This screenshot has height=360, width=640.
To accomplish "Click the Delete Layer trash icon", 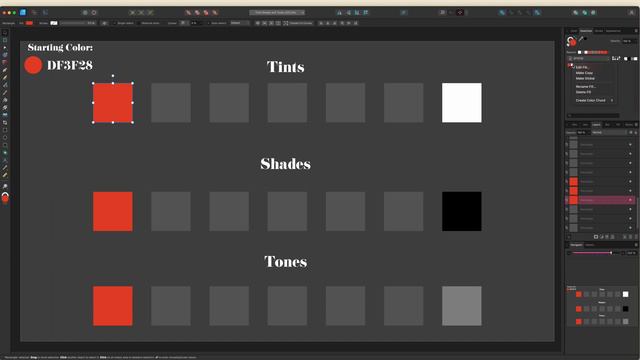I will 636,237.
